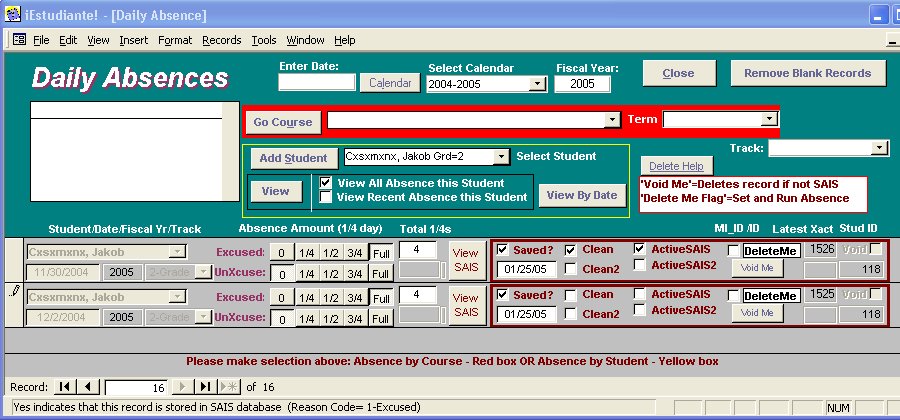Go to first record navigation button

[65, 387]
